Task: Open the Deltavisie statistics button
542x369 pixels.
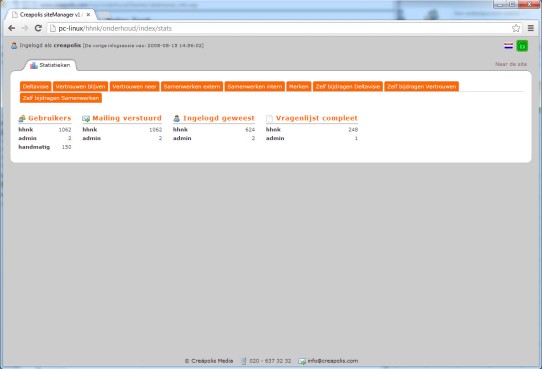Action: (36, 86)
